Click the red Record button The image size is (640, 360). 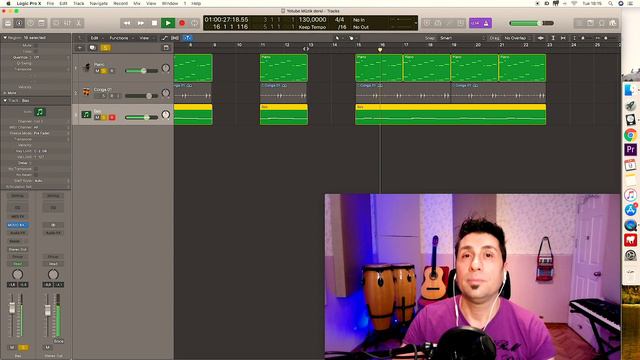(x=182, y=23)
